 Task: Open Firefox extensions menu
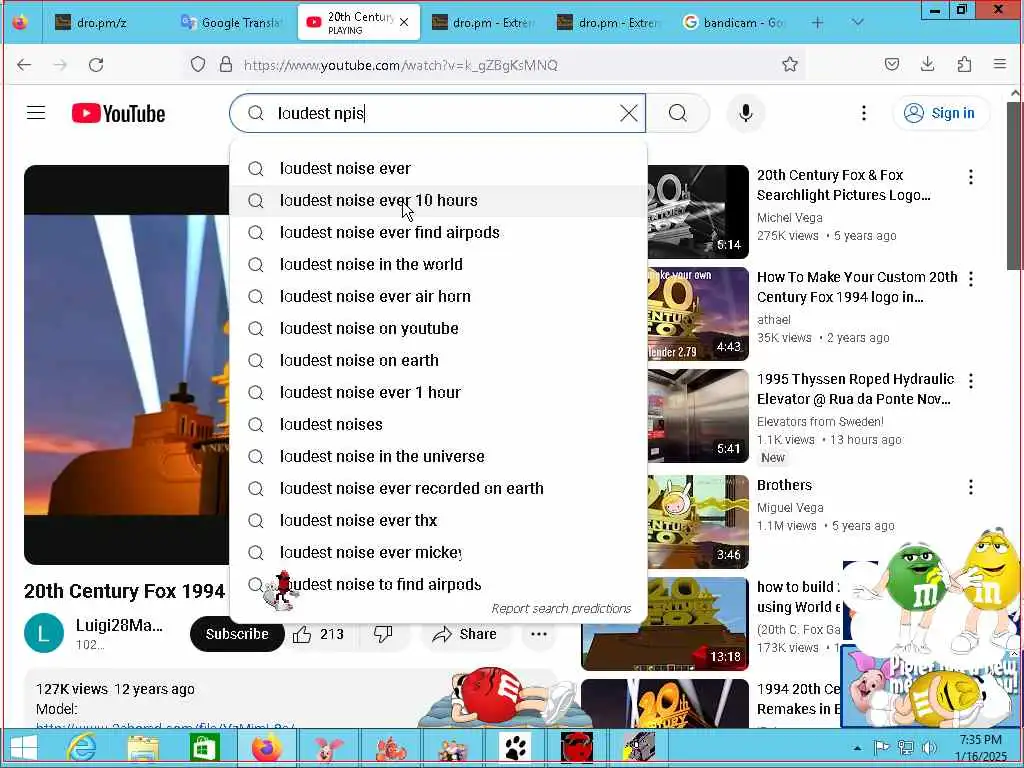[964, 64]
